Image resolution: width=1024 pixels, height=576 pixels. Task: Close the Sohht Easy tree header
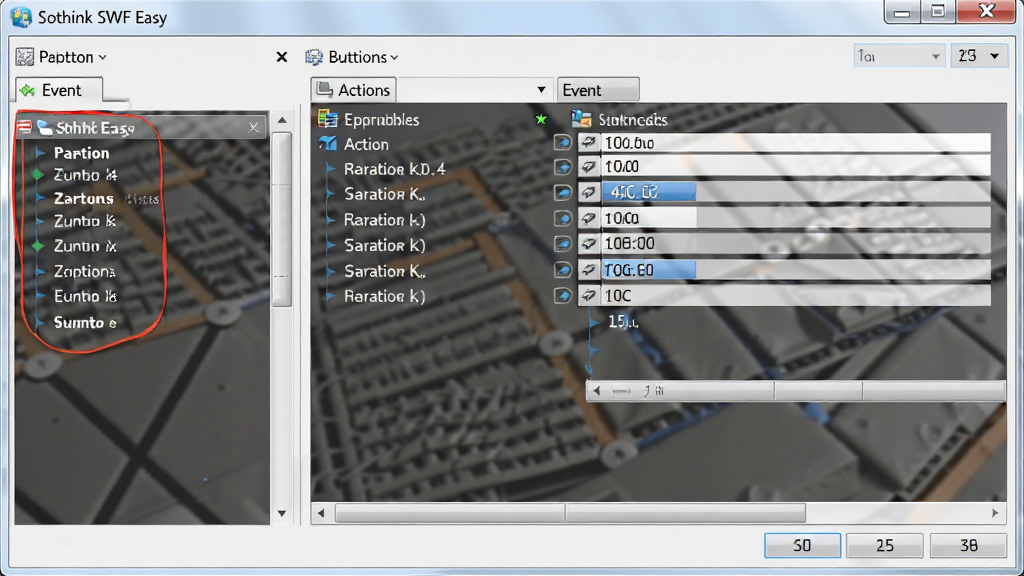[x=253, y=127]
